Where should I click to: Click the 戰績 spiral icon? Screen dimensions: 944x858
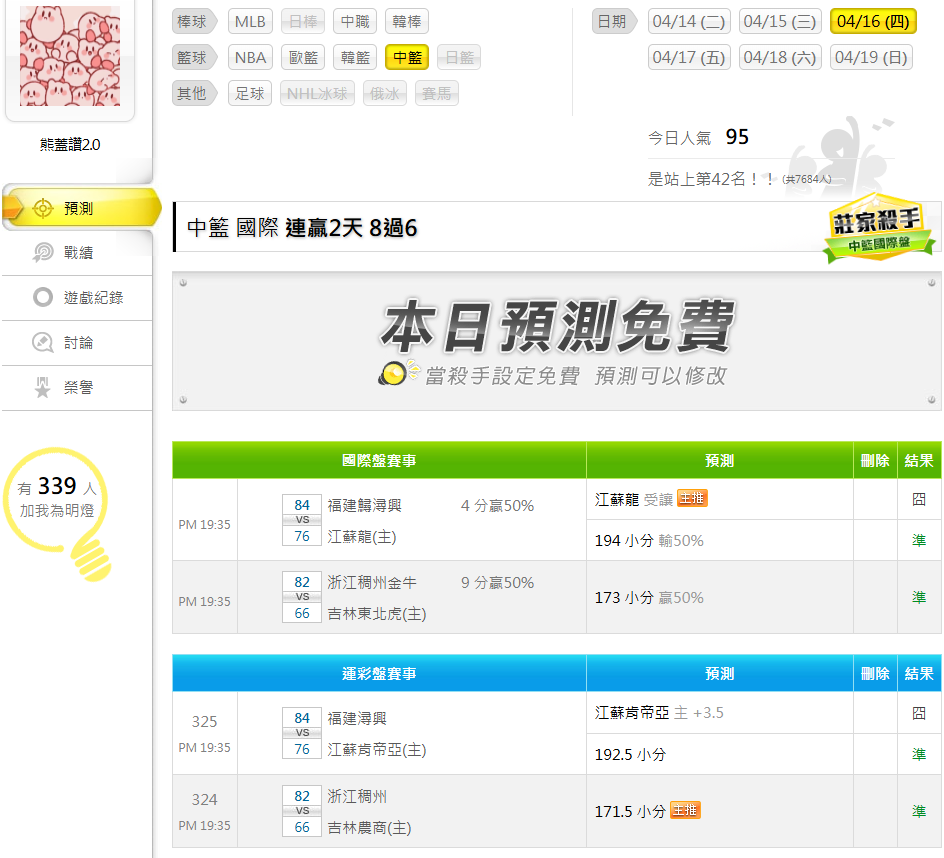43,253
